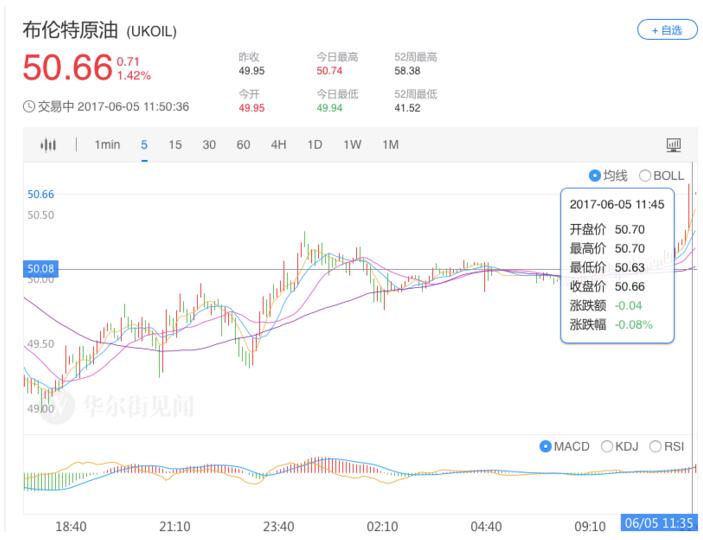703x540 pixels.
Task: Switch to KDJ indicator
Action: 607,446
